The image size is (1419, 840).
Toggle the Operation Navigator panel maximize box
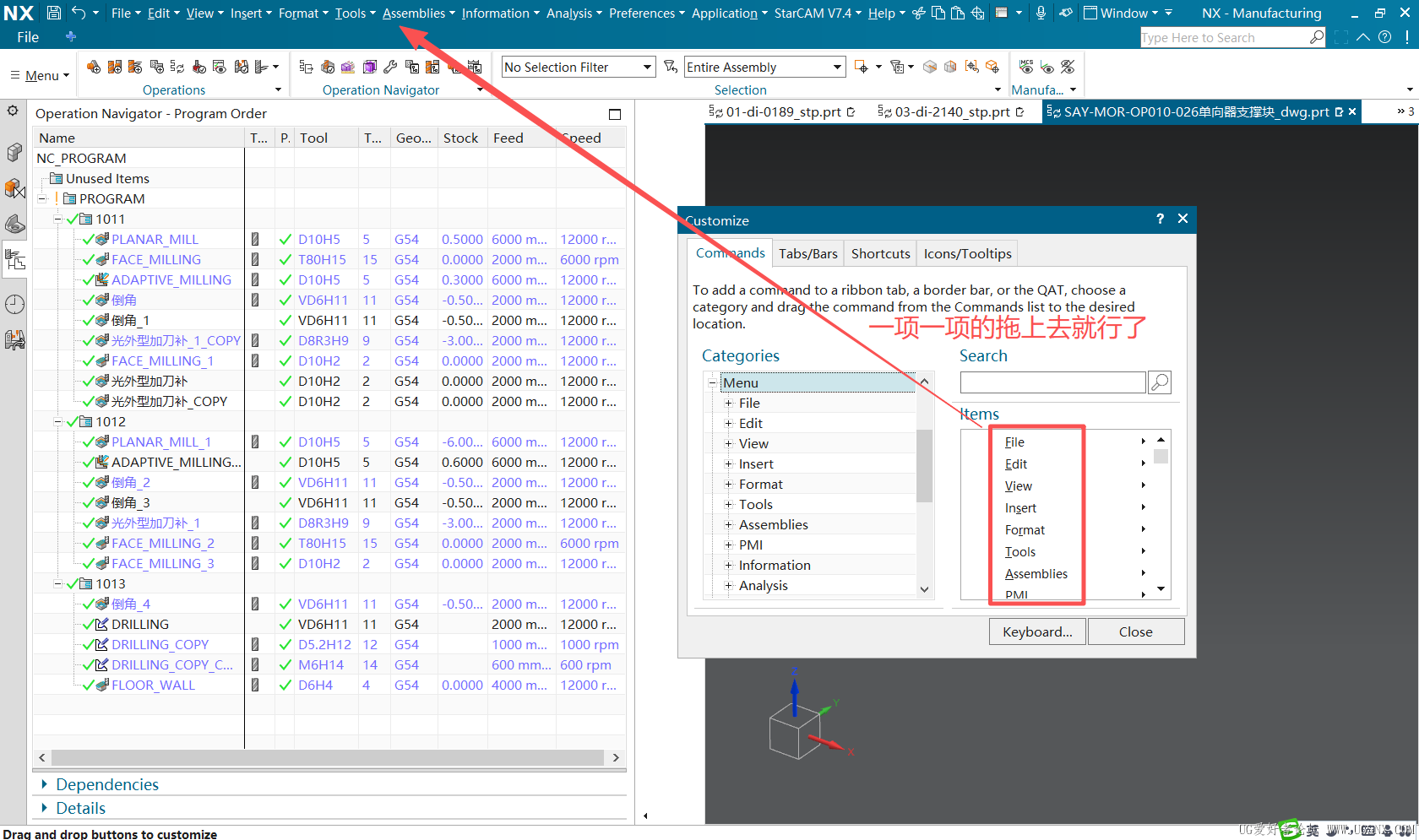click(x=614, y=114)
